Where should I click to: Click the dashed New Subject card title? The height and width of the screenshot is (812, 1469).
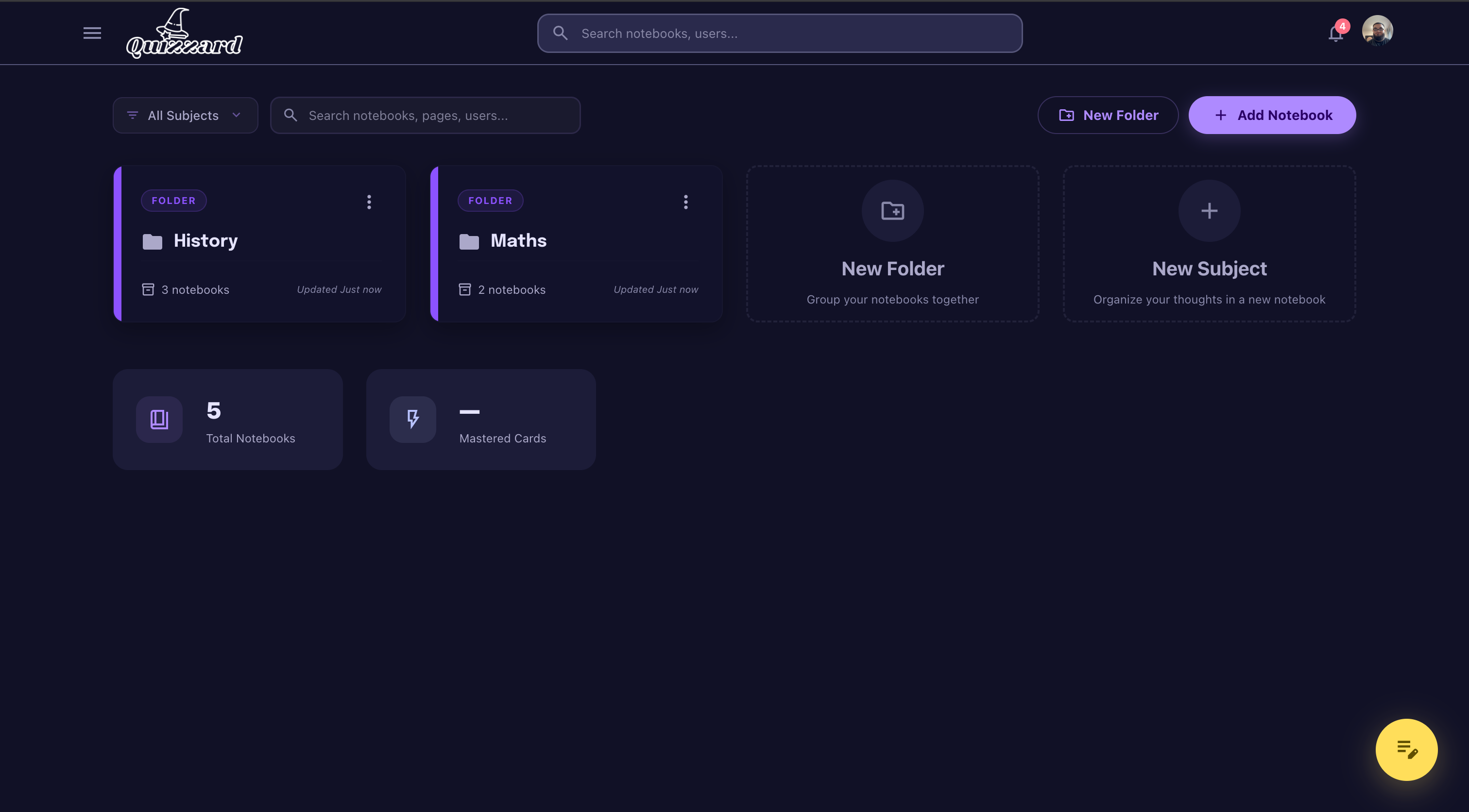coord(1209,269)
